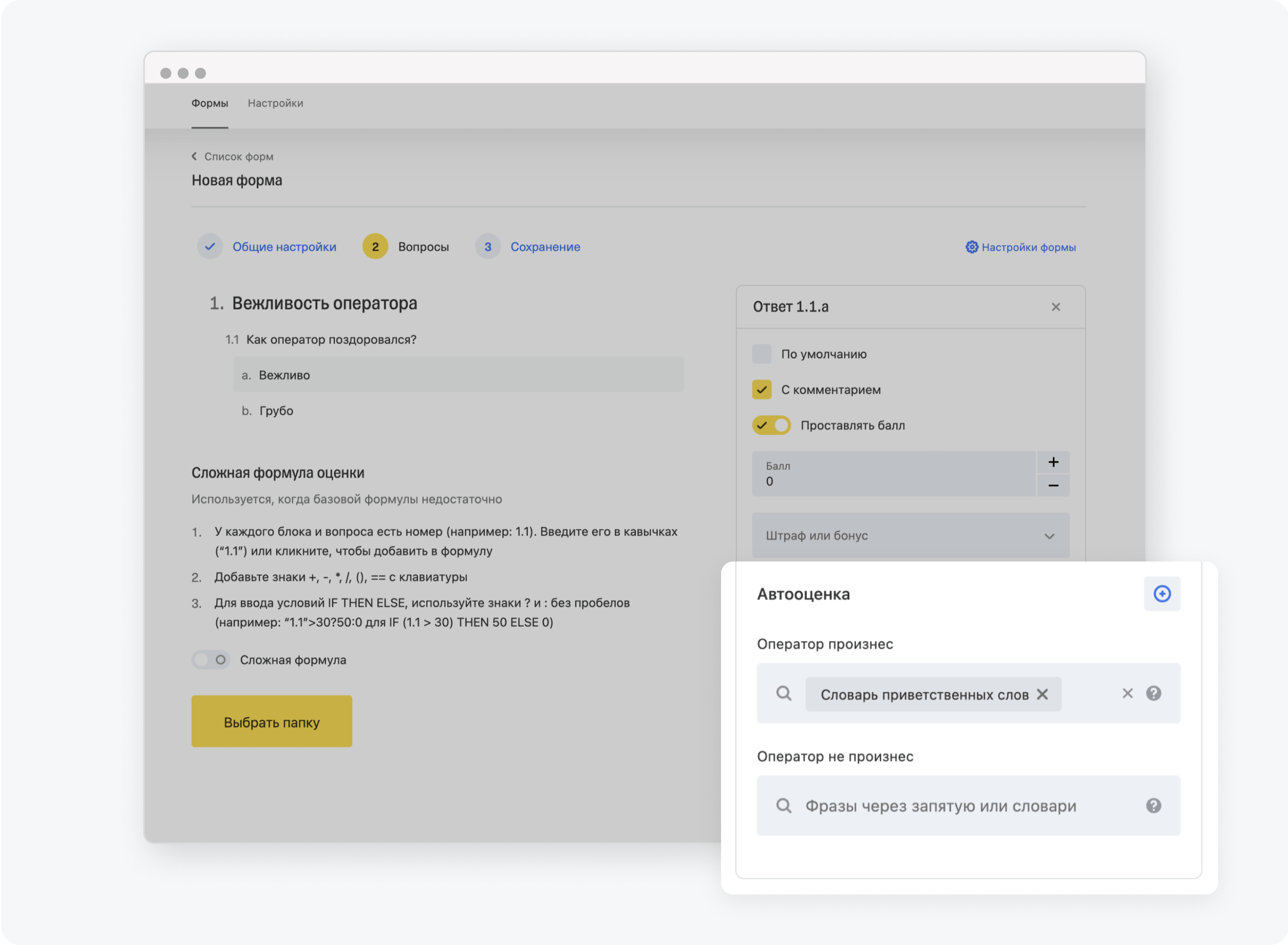Open the Вопросы step label

click(x=423, y=247)
